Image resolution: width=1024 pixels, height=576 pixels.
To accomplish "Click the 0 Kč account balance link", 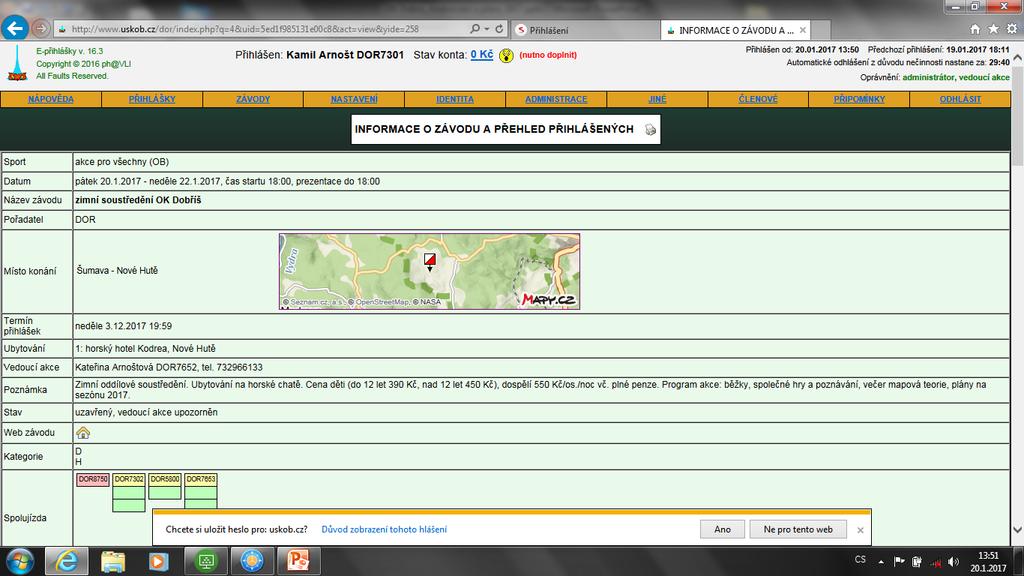I will coord(482,55).
